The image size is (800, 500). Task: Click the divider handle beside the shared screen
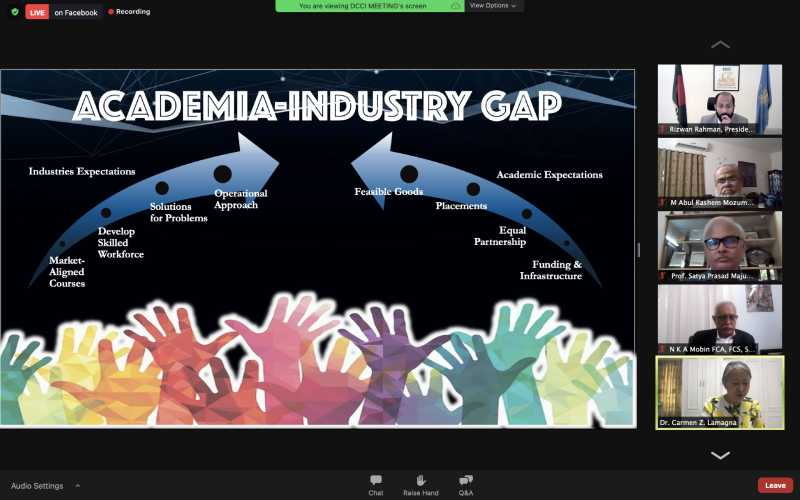tap(639, 250)
